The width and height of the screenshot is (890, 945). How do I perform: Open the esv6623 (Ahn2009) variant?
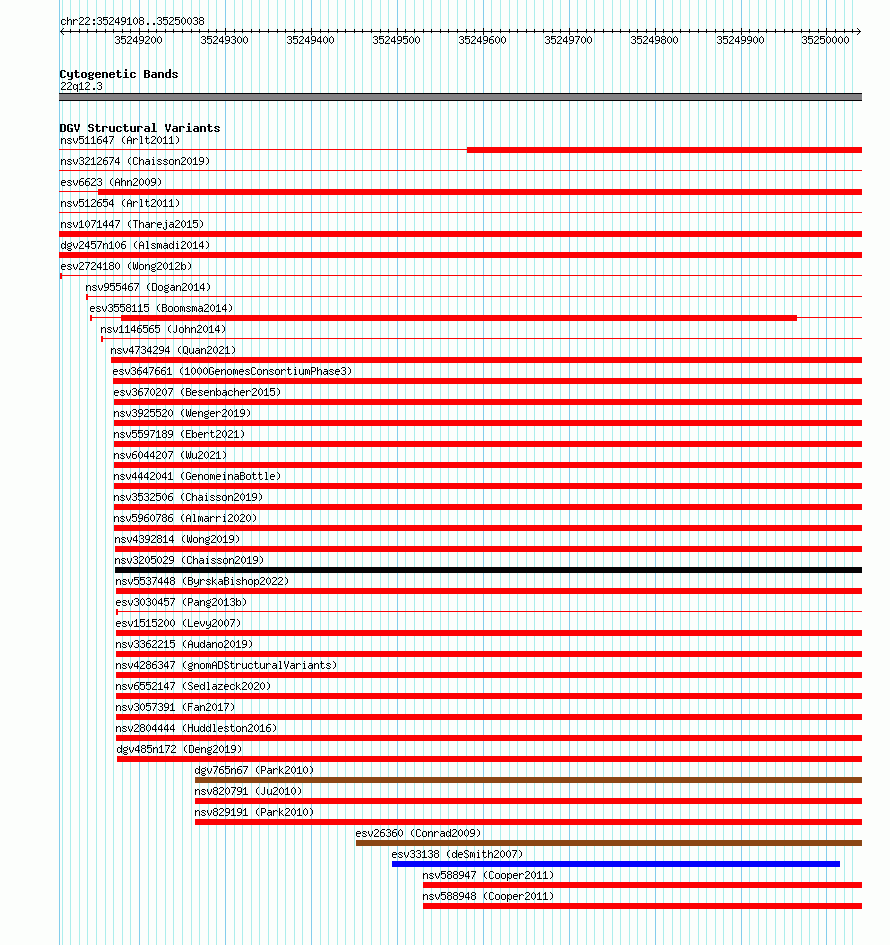point(111,182)
